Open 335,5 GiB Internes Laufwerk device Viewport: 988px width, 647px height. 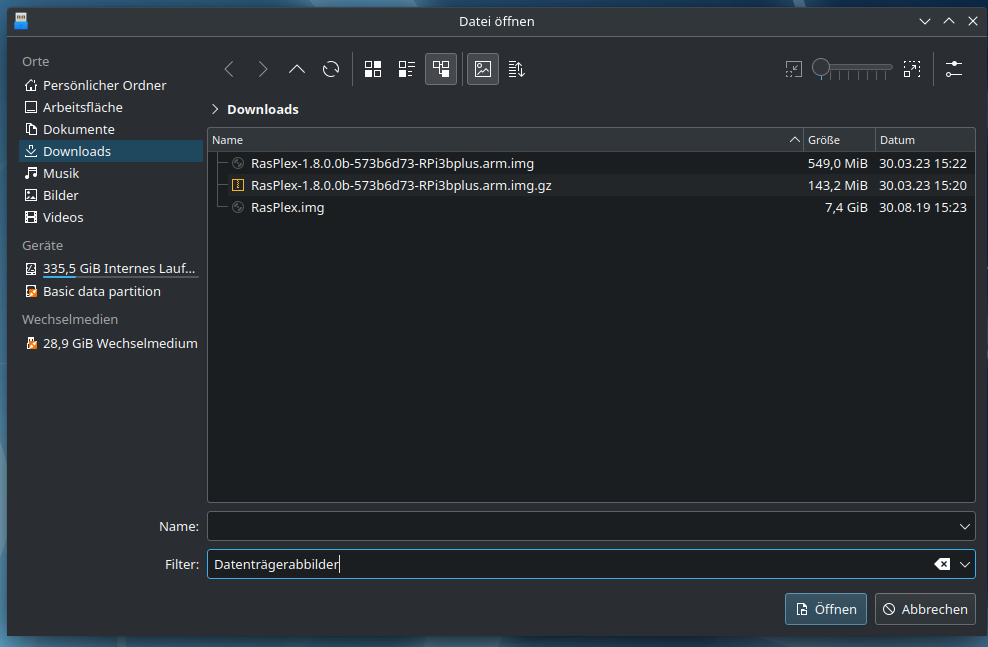point(112,269)
